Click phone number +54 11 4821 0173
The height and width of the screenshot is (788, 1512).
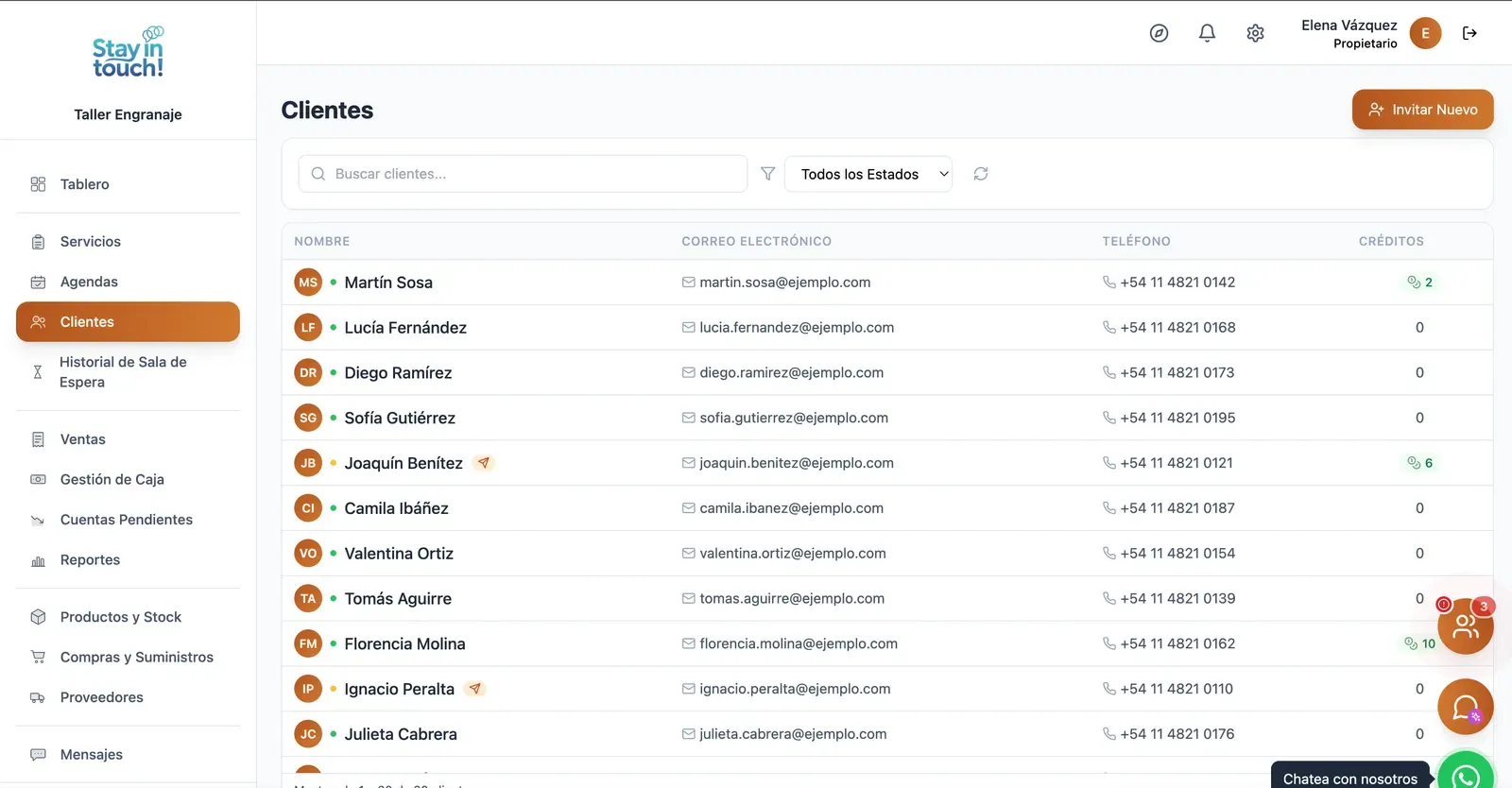pos(1177,372)
